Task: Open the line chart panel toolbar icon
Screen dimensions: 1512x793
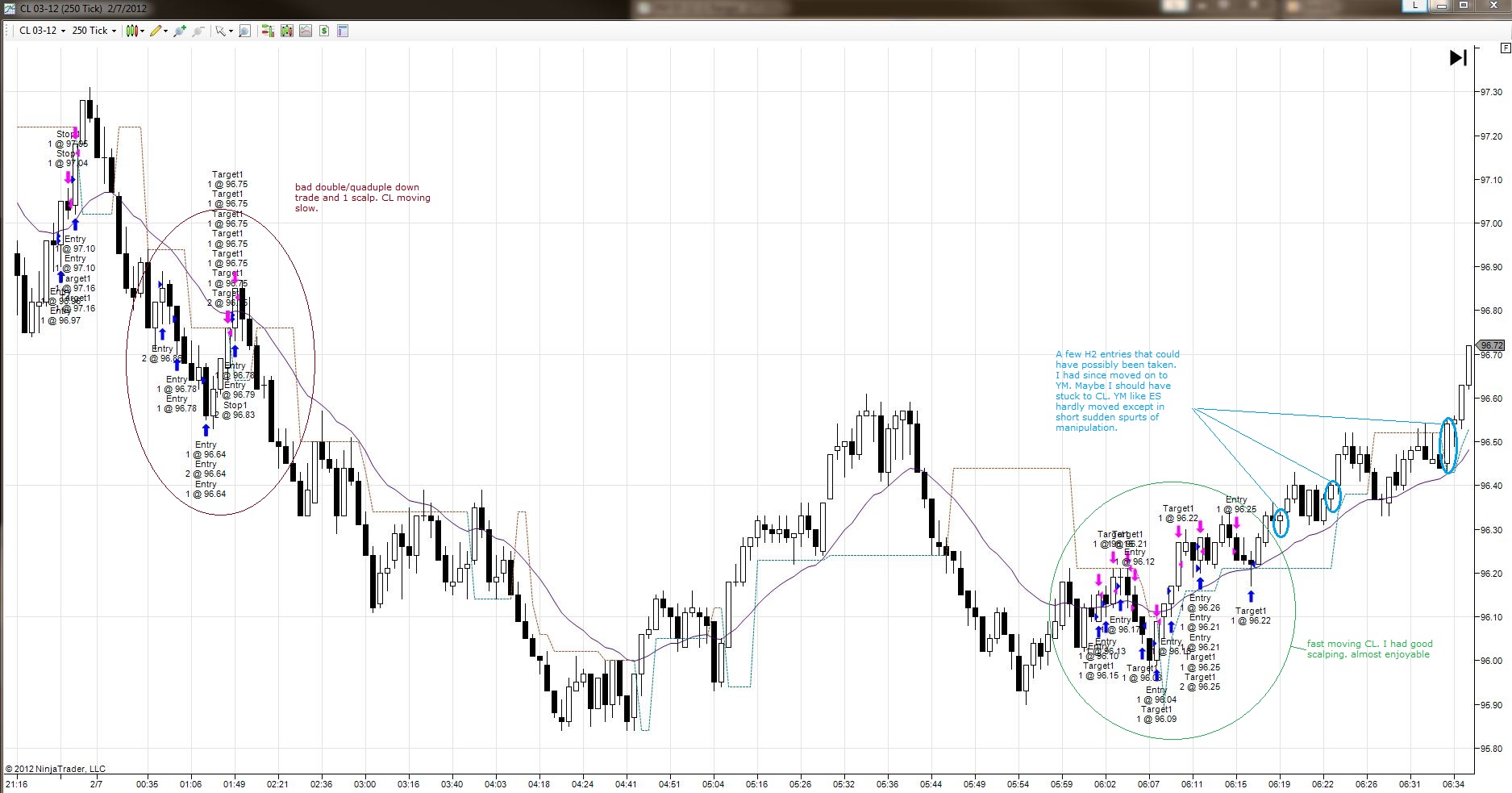Action: click(306, 31)
